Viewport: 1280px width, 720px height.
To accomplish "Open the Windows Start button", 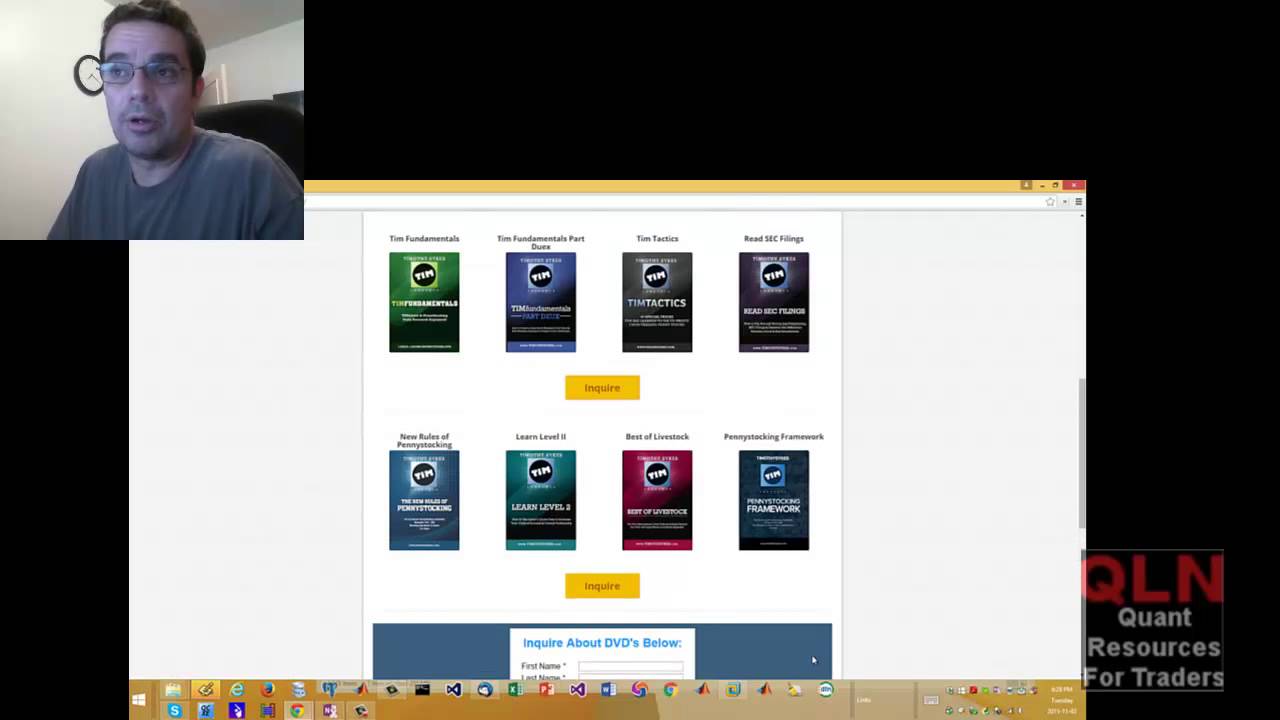I will pos(139,700).
